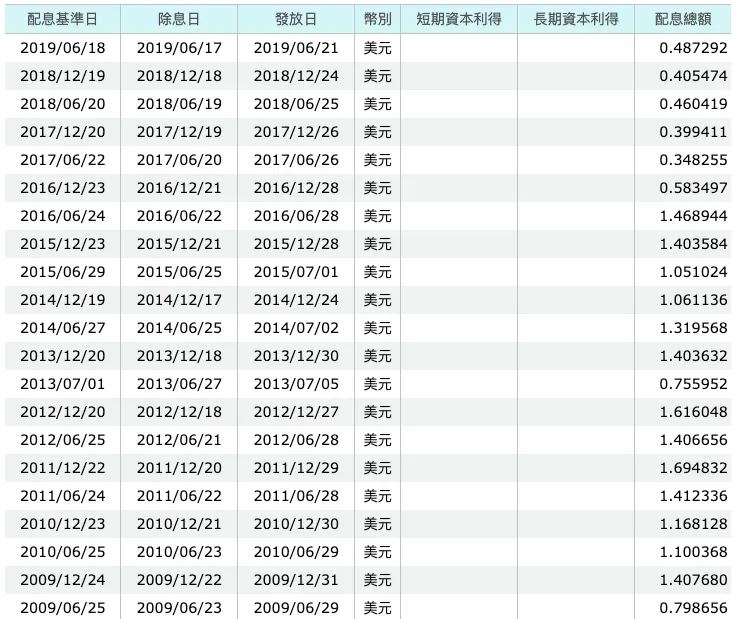This screenshot has height=619, width=732.
Task: Click the 幣別 column header
Action: click(x=377, y=19)
